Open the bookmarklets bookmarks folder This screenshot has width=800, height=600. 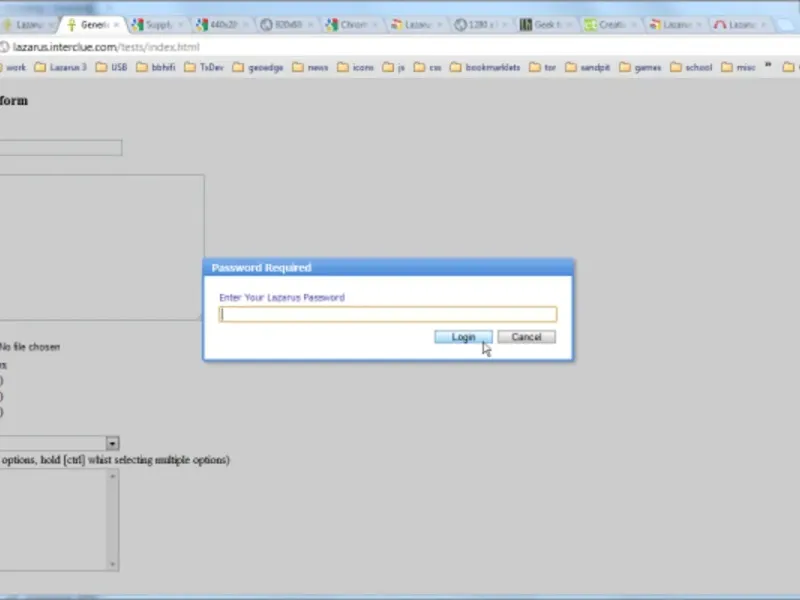point(485,67)
